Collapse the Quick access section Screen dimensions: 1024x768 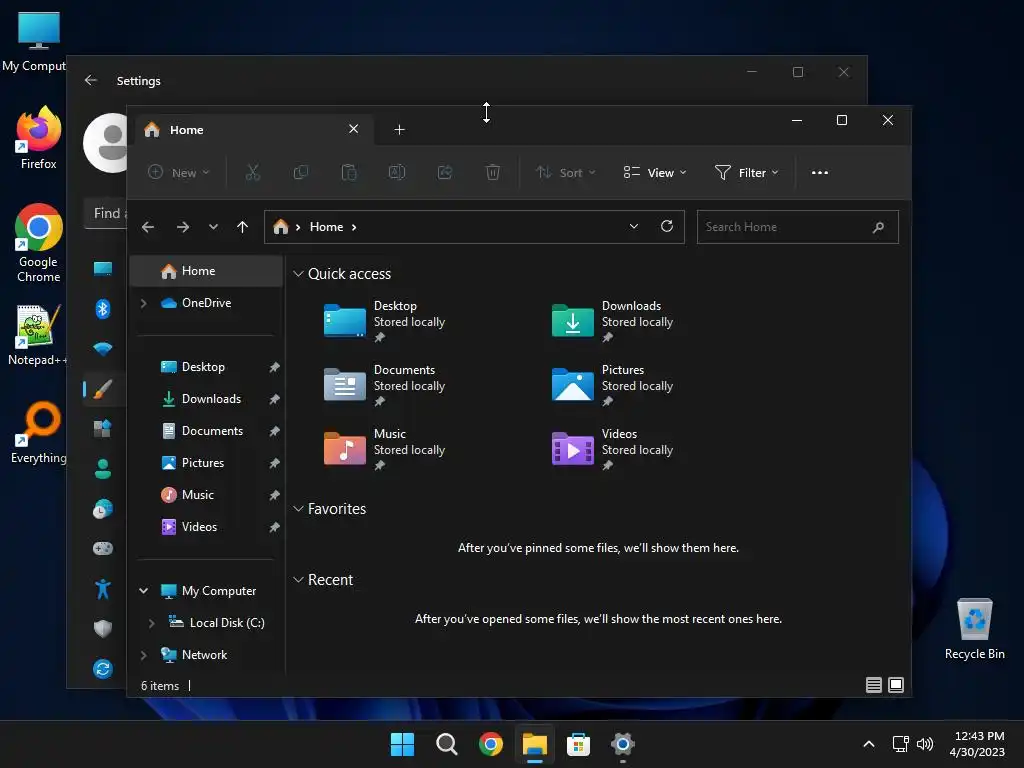point(298,274)
